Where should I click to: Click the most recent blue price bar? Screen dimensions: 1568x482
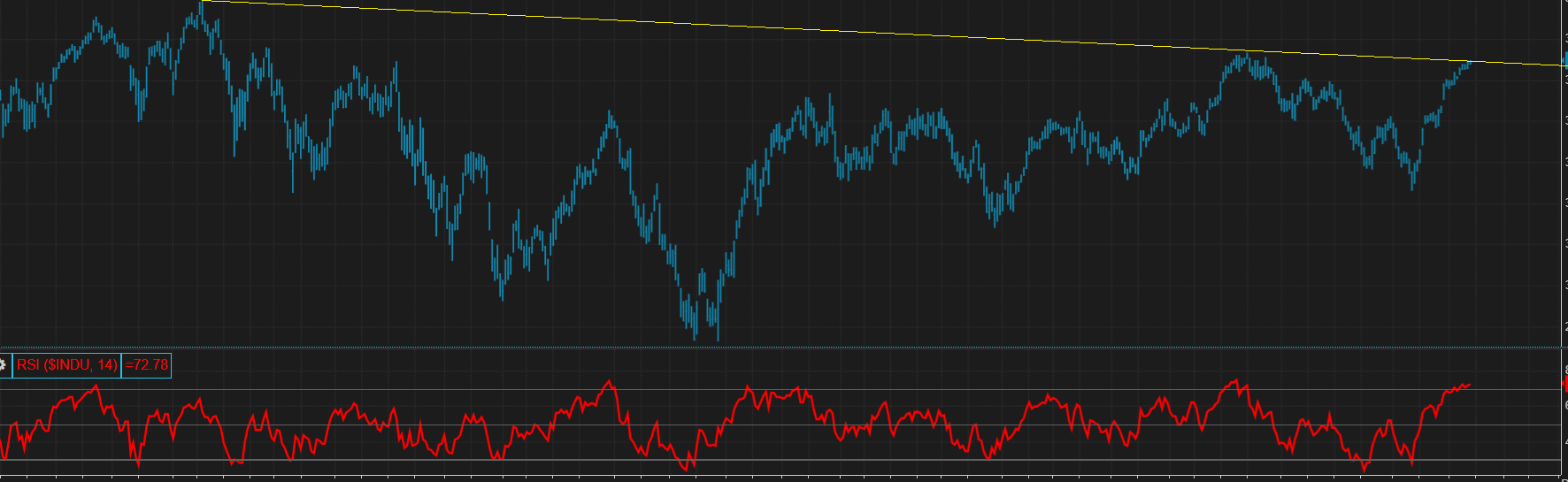tap(1469, 64)
